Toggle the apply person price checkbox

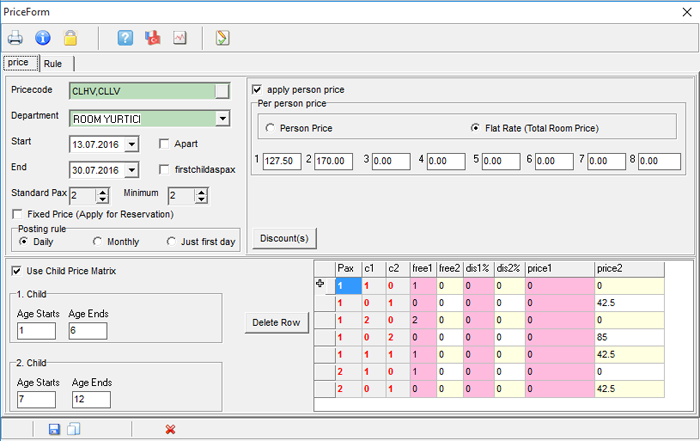tap(257, 90)
